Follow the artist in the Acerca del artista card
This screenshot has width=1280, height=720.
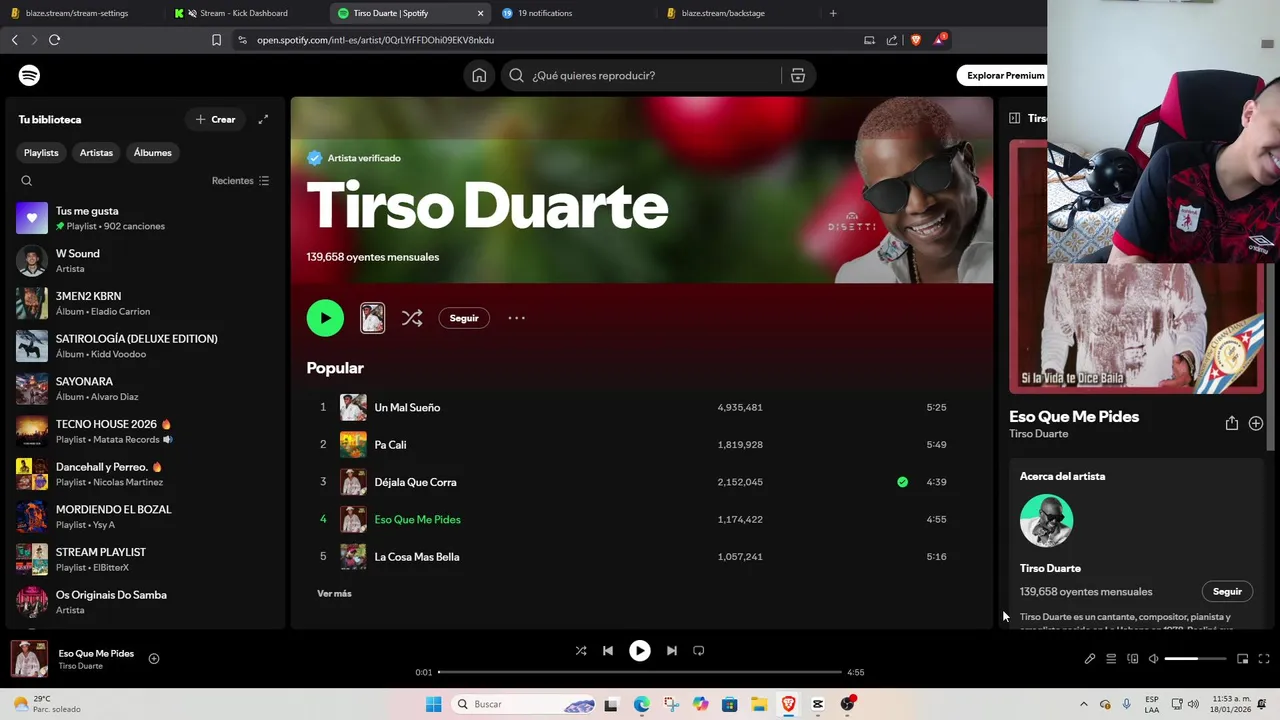(x=1227, y=591)
